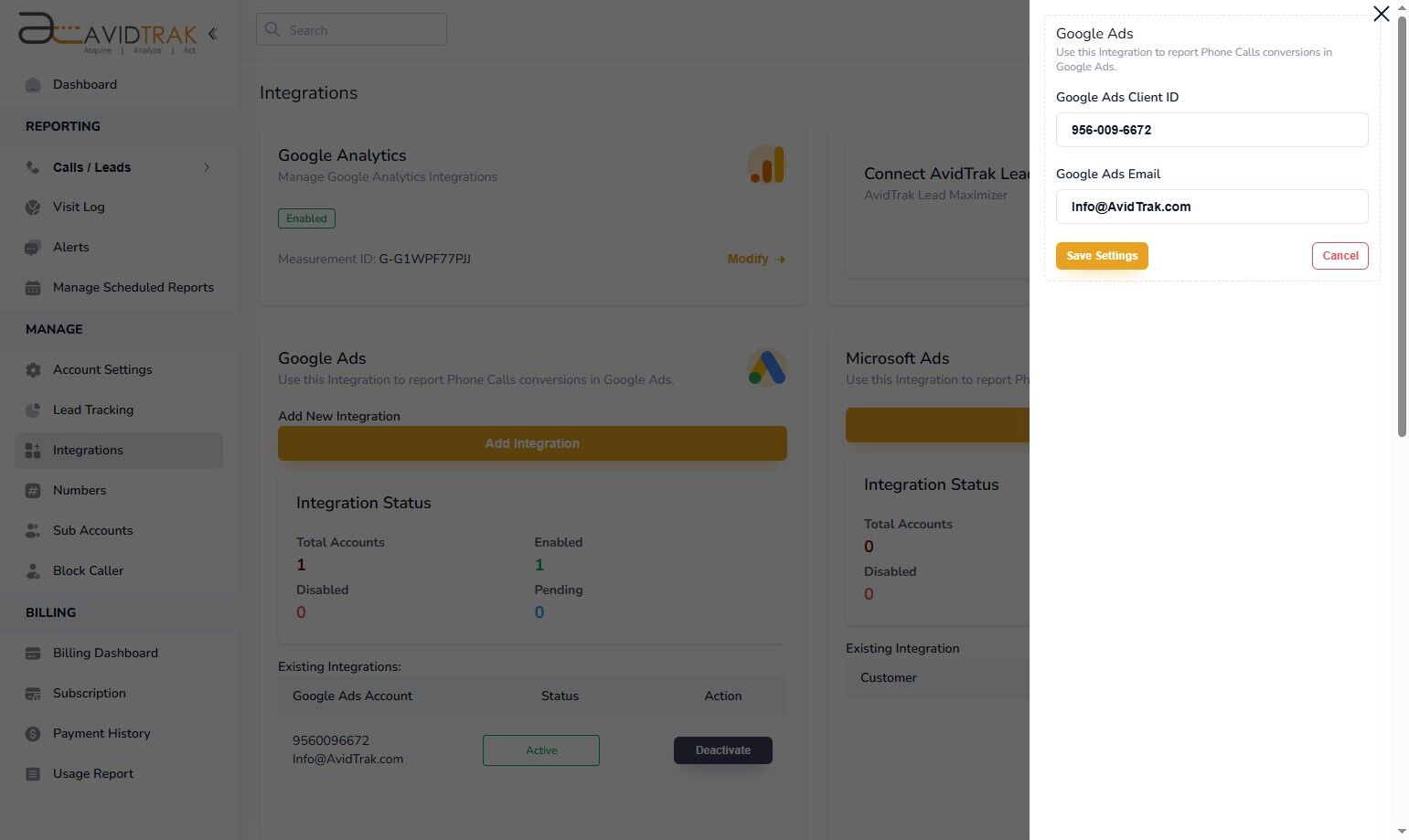
Task: Open the Billing Dashboard section
Action: [105, 653]
